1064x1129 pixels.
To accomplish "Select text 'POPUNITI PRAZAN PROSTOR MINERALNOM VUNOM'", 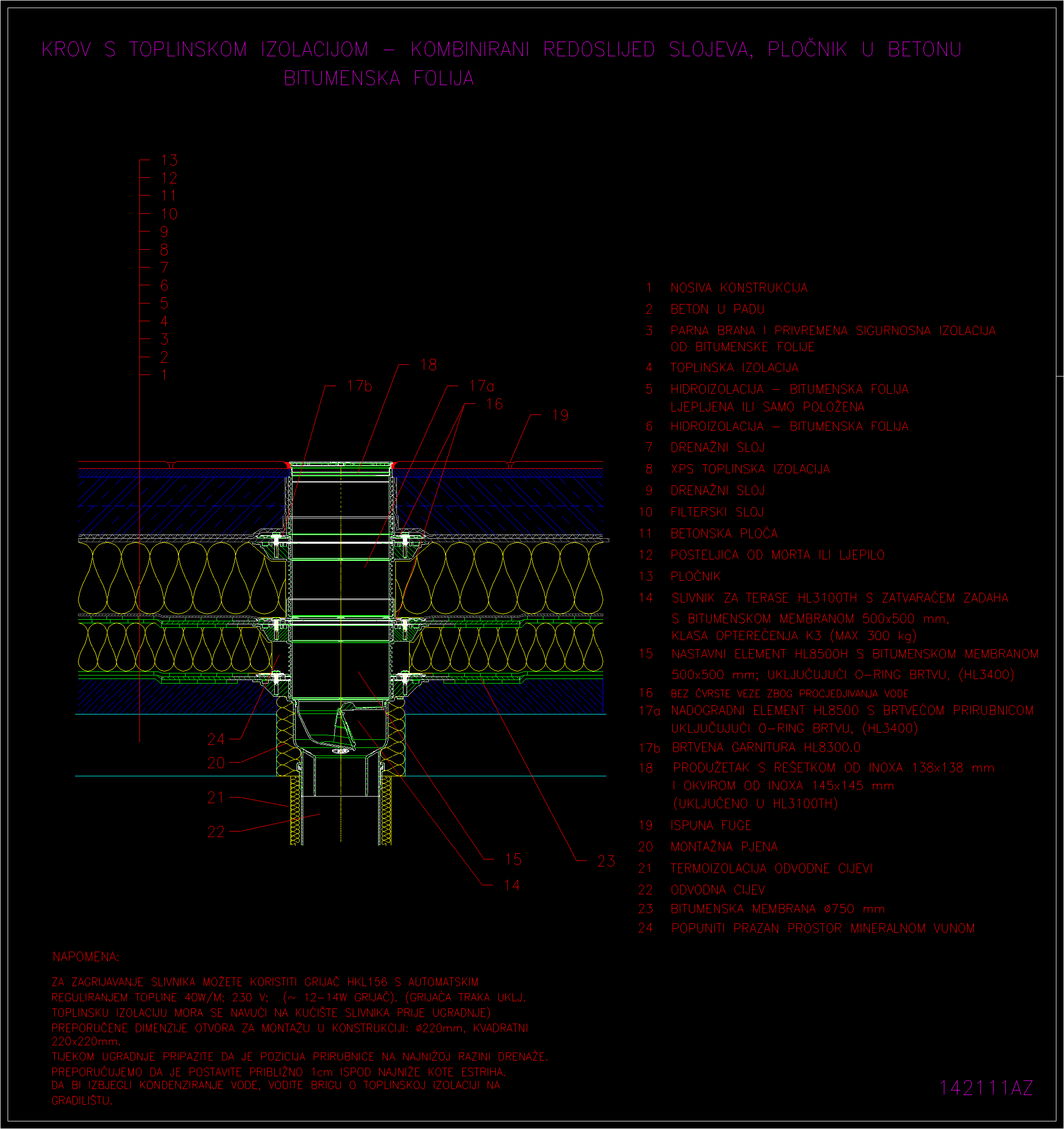I will [823, 928].
